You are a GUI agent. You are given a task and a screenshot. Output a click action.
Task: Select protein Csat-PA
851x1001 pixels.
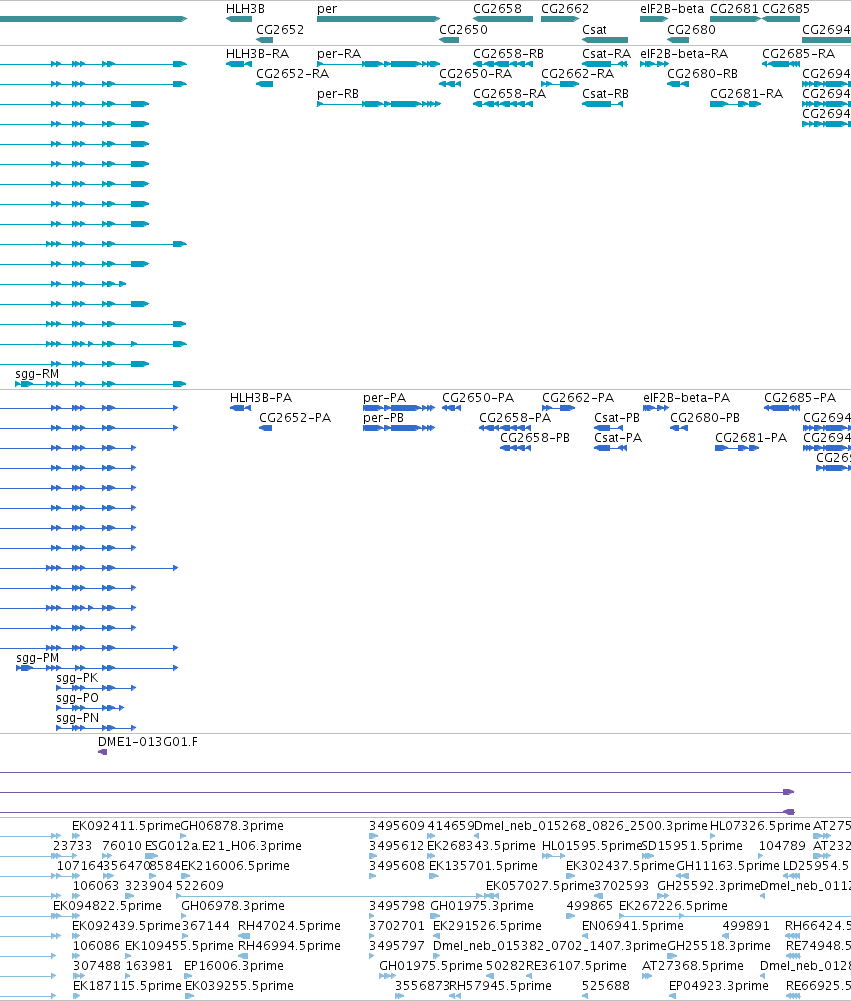coord(618,439)
